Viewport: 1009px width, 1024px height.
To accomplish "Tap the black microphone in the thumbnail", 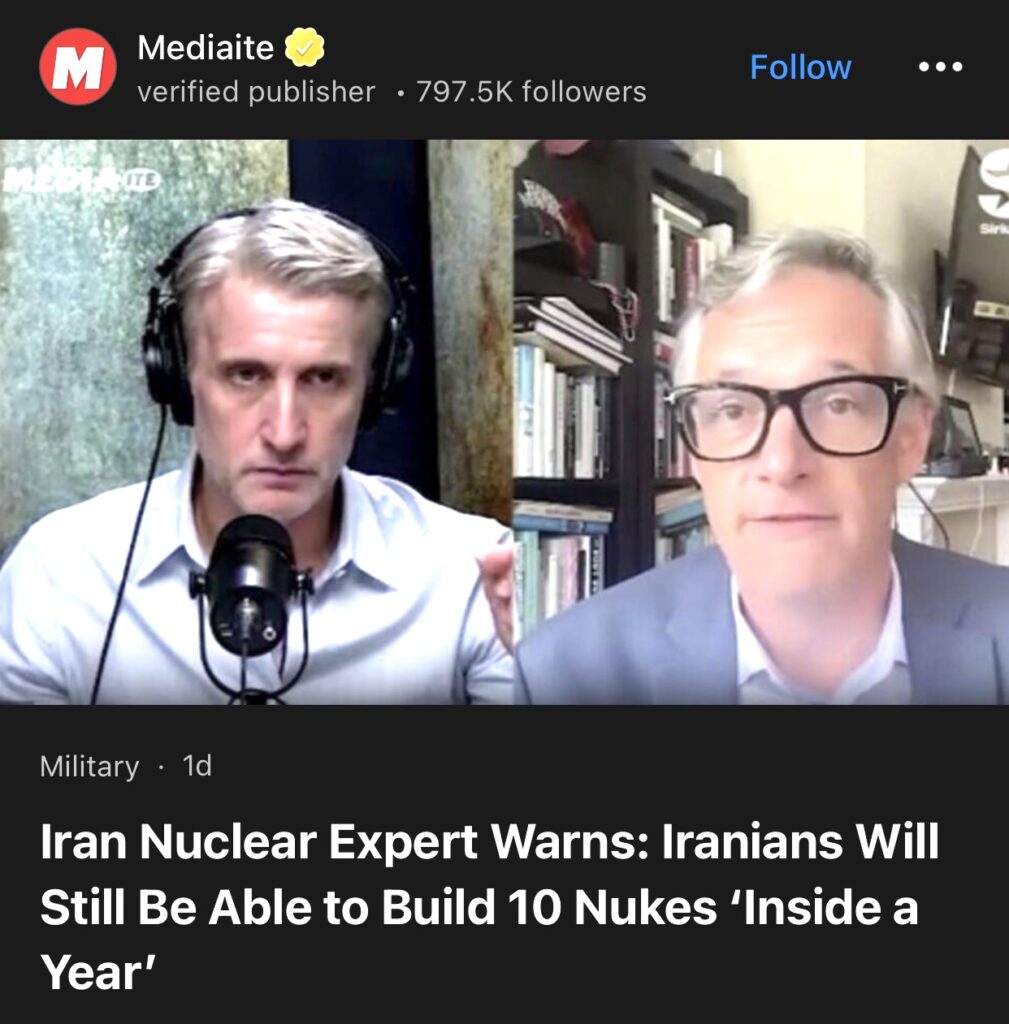I will pyautogui.click(x=248, y=588).
